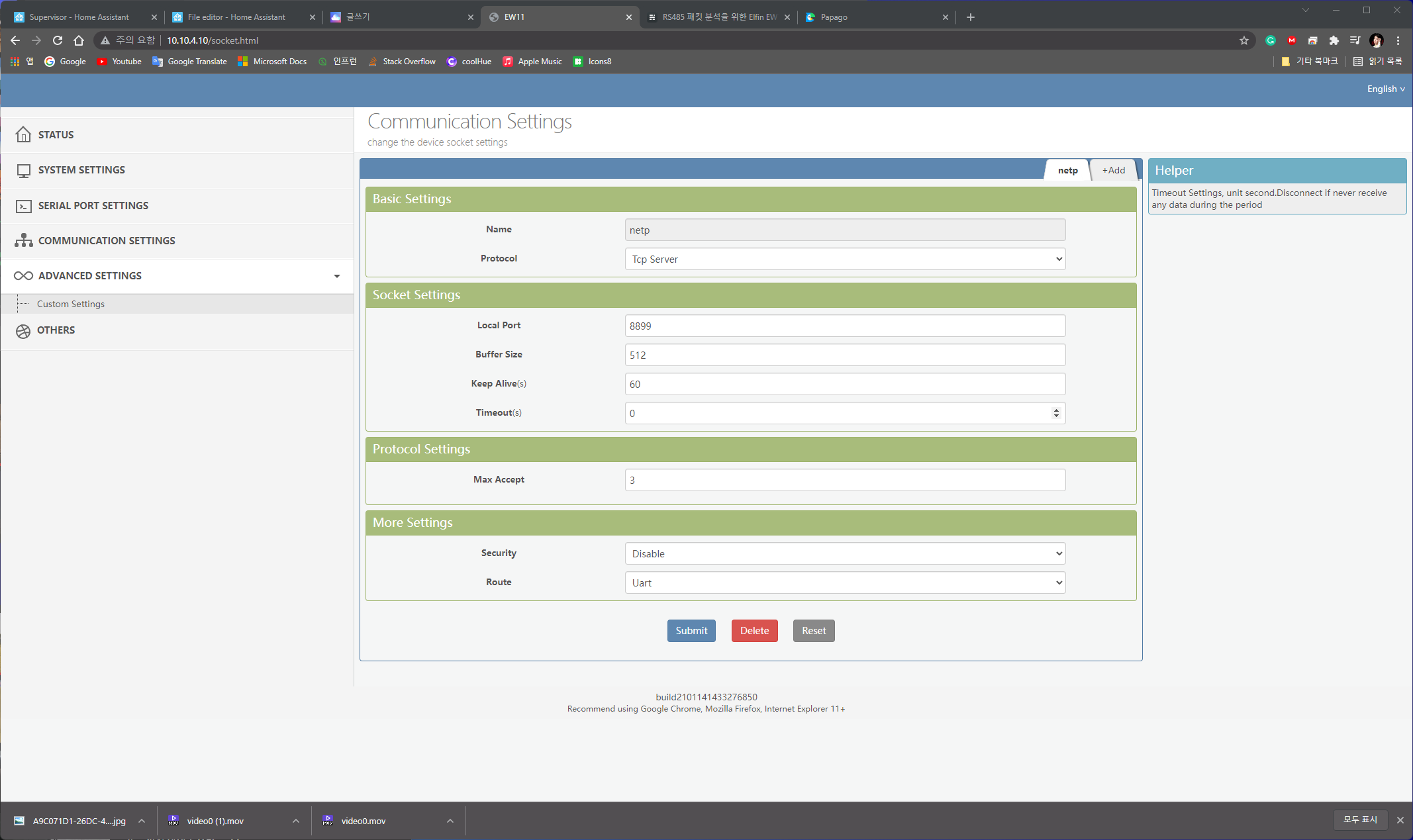Reload the page with the refresh icon

[x=58, y=40]
